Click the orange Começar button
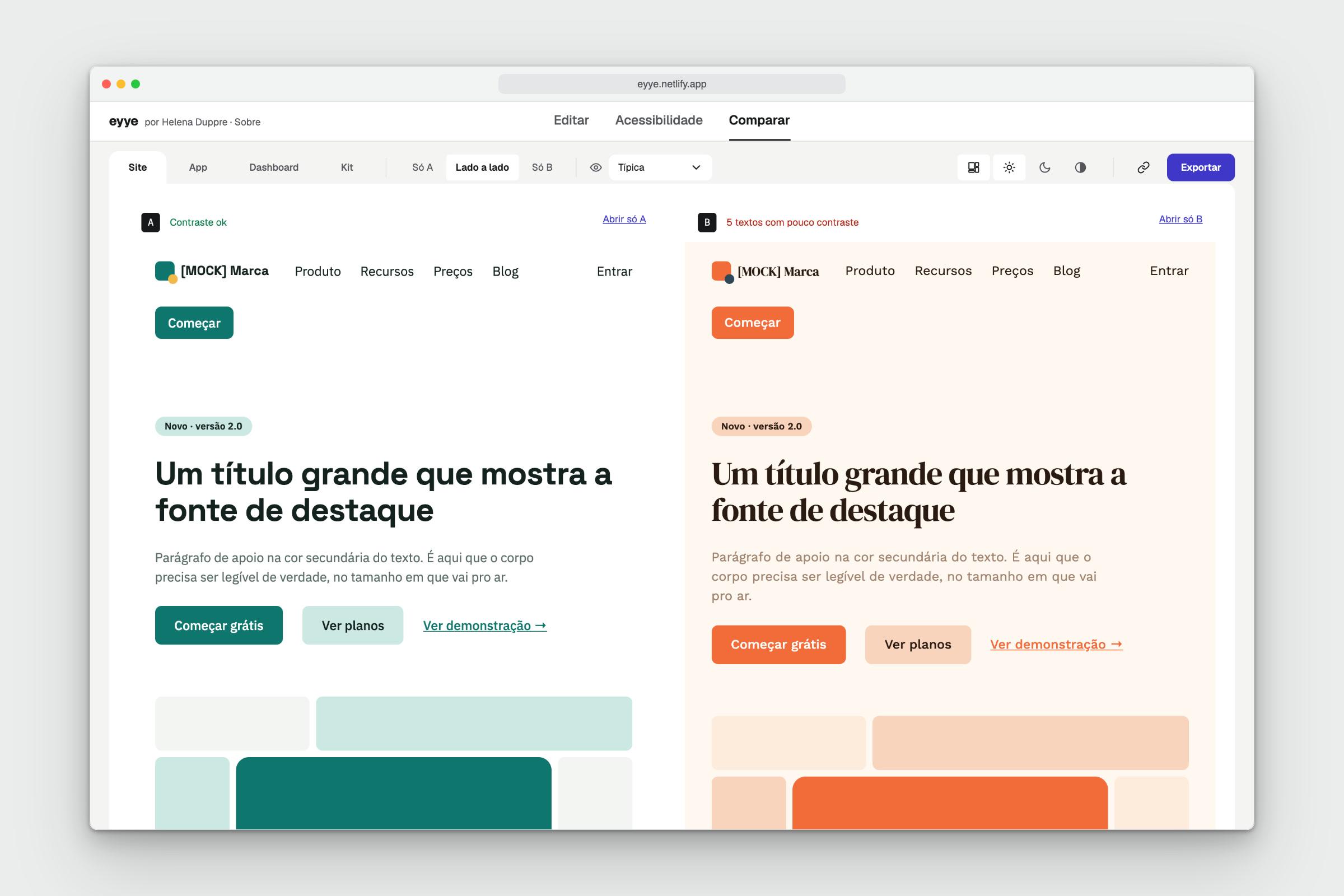The height and width of the screenshot is (896, 1344). (x=752, y=323)
